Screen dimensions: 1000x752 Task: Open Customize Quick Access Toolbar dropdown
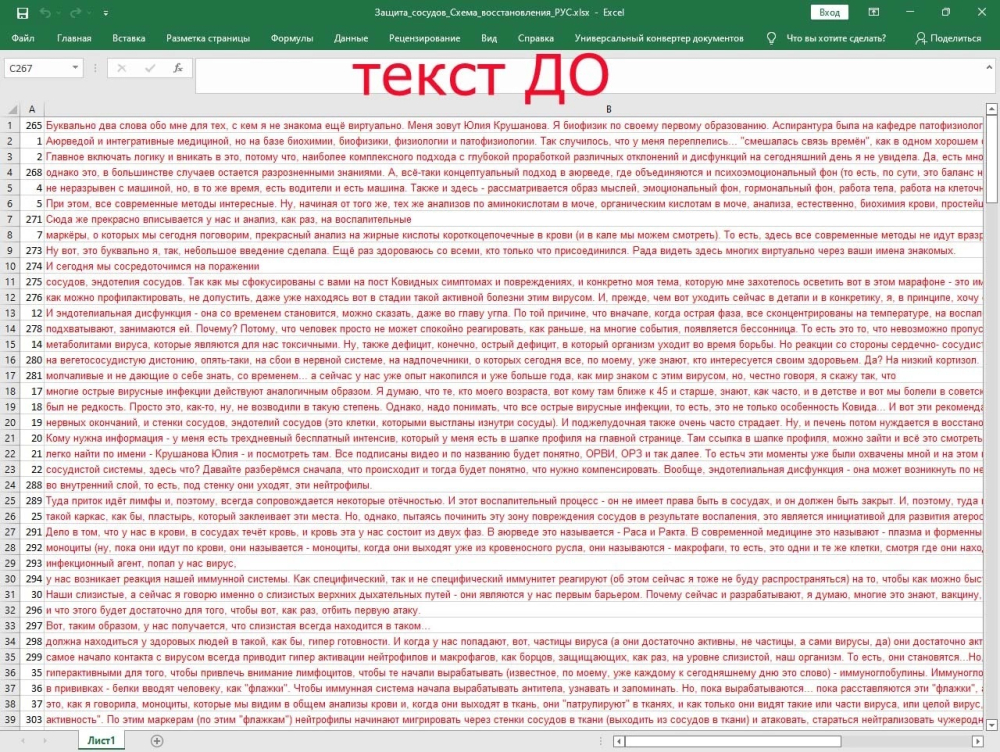click(103, 13)
